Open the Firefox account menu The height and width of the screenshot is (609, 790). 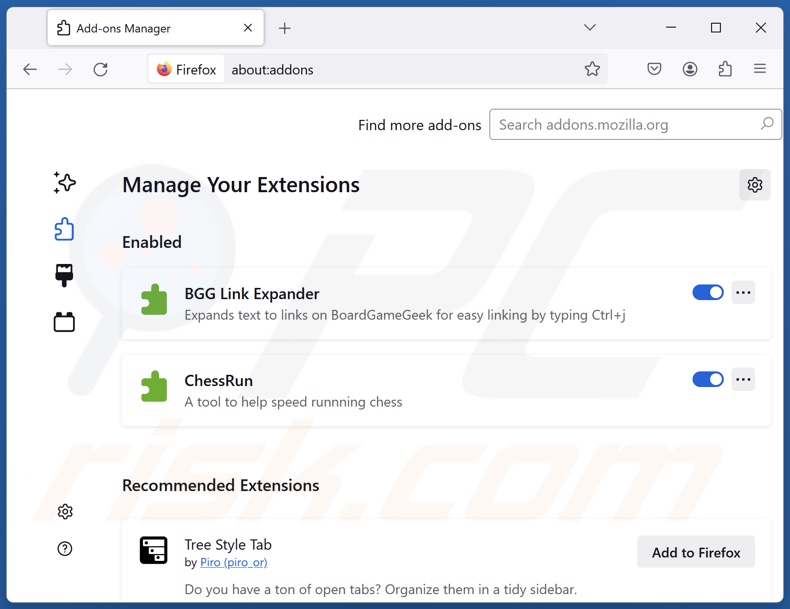point(690,69)
